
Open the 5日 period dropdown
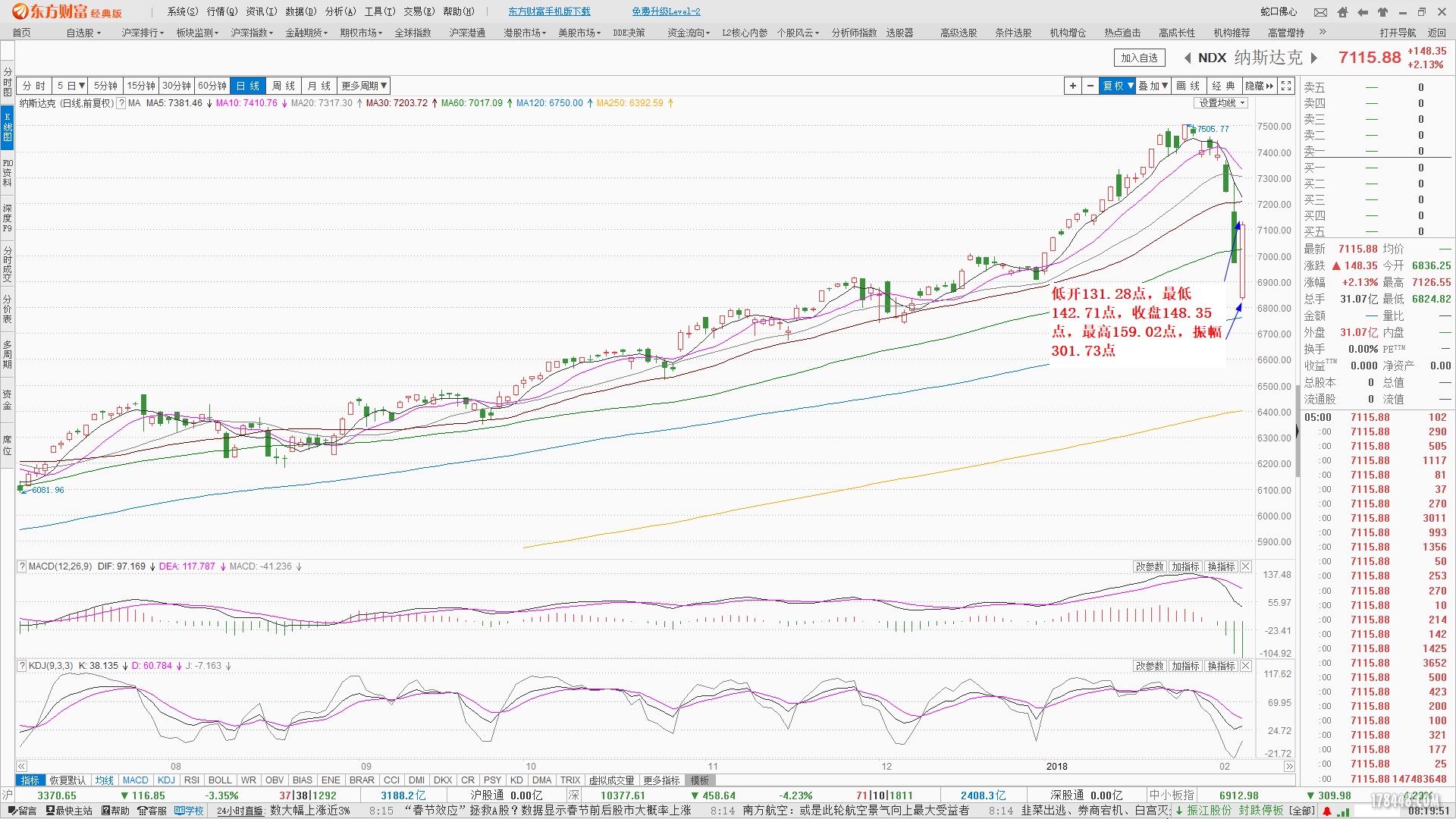pos(71,86)
